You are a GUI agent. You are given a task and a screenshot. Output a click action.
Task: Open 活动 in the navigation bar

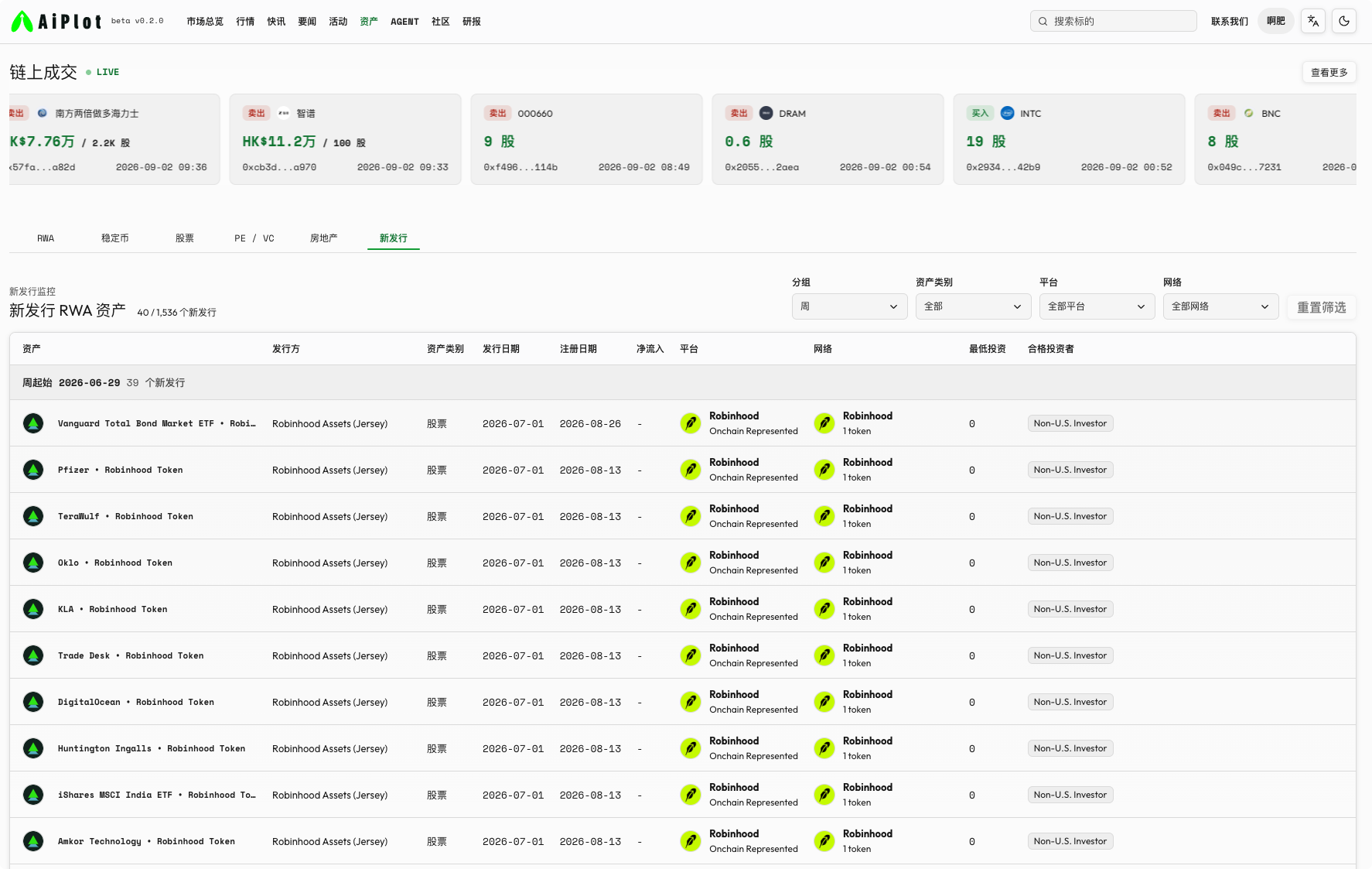(338, 22)
